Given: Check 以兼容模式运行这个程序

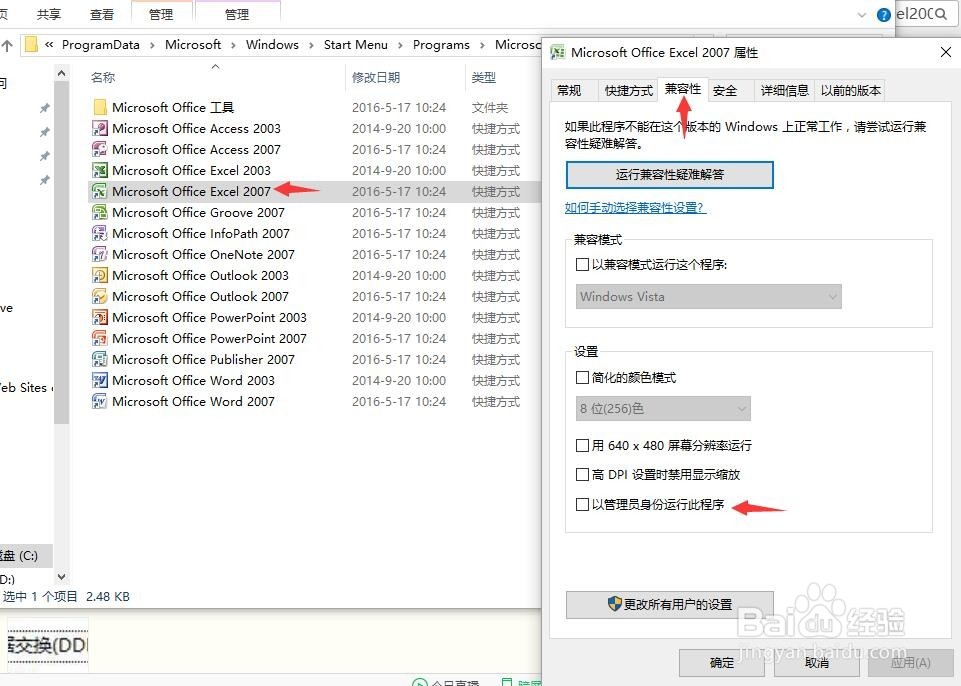Looking at the screenshot, I should 581,264.
